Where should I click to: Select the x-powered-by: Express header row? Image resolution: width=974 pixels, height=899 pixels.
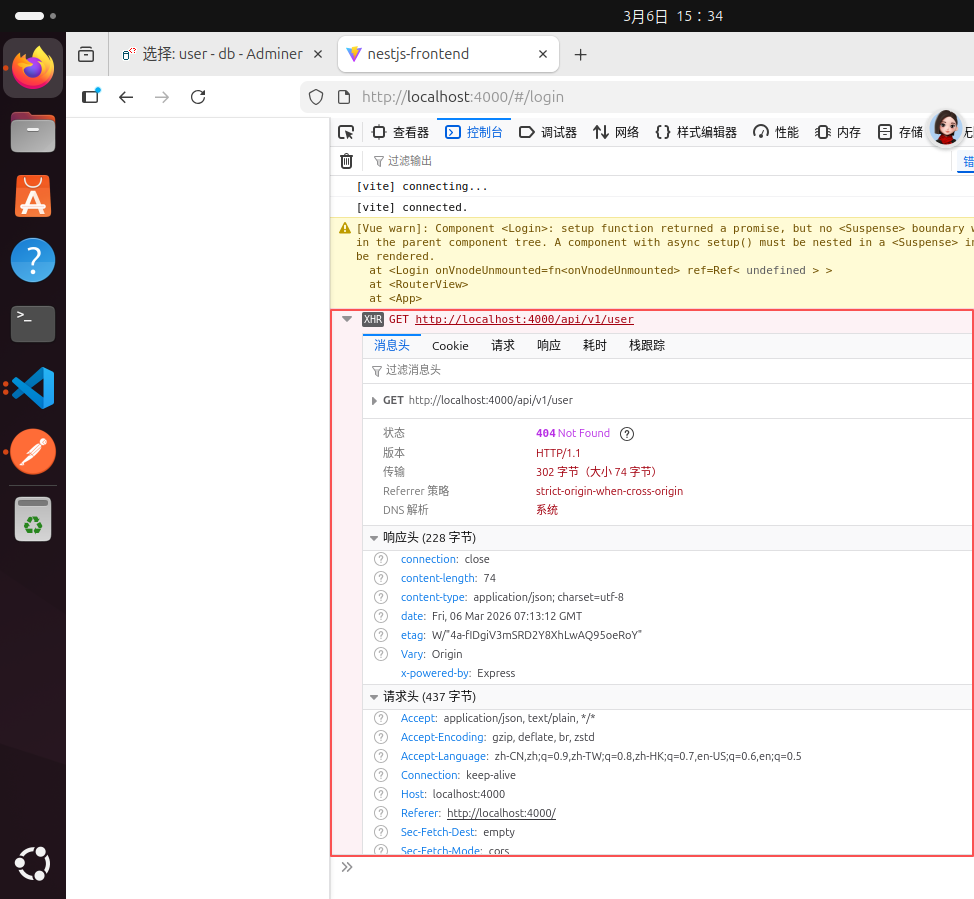click(668, 673)
